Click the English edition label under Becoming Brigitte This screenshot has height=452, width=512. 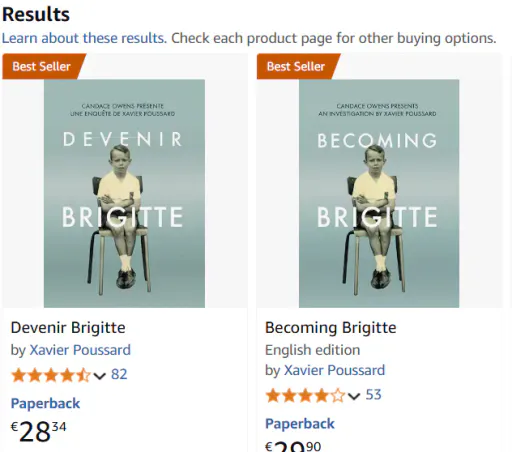[313, 350]
